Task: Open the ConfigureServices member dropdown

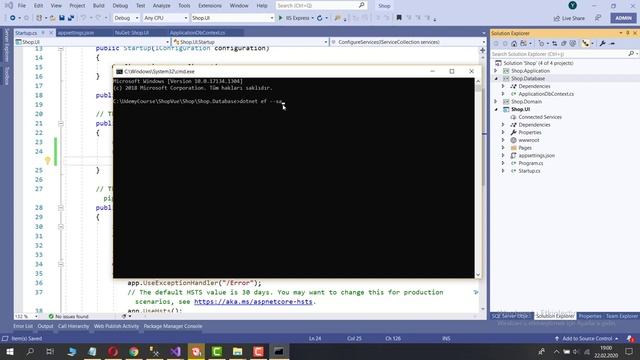Action: [x=408, y=42]
